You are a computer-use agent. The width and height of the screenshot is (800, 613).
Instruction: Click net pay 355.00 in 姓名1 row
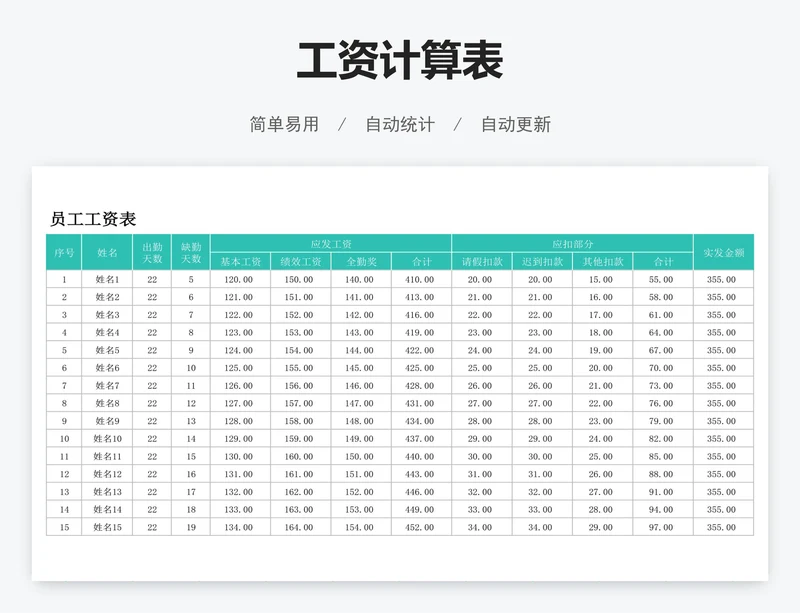click(723, 279)
